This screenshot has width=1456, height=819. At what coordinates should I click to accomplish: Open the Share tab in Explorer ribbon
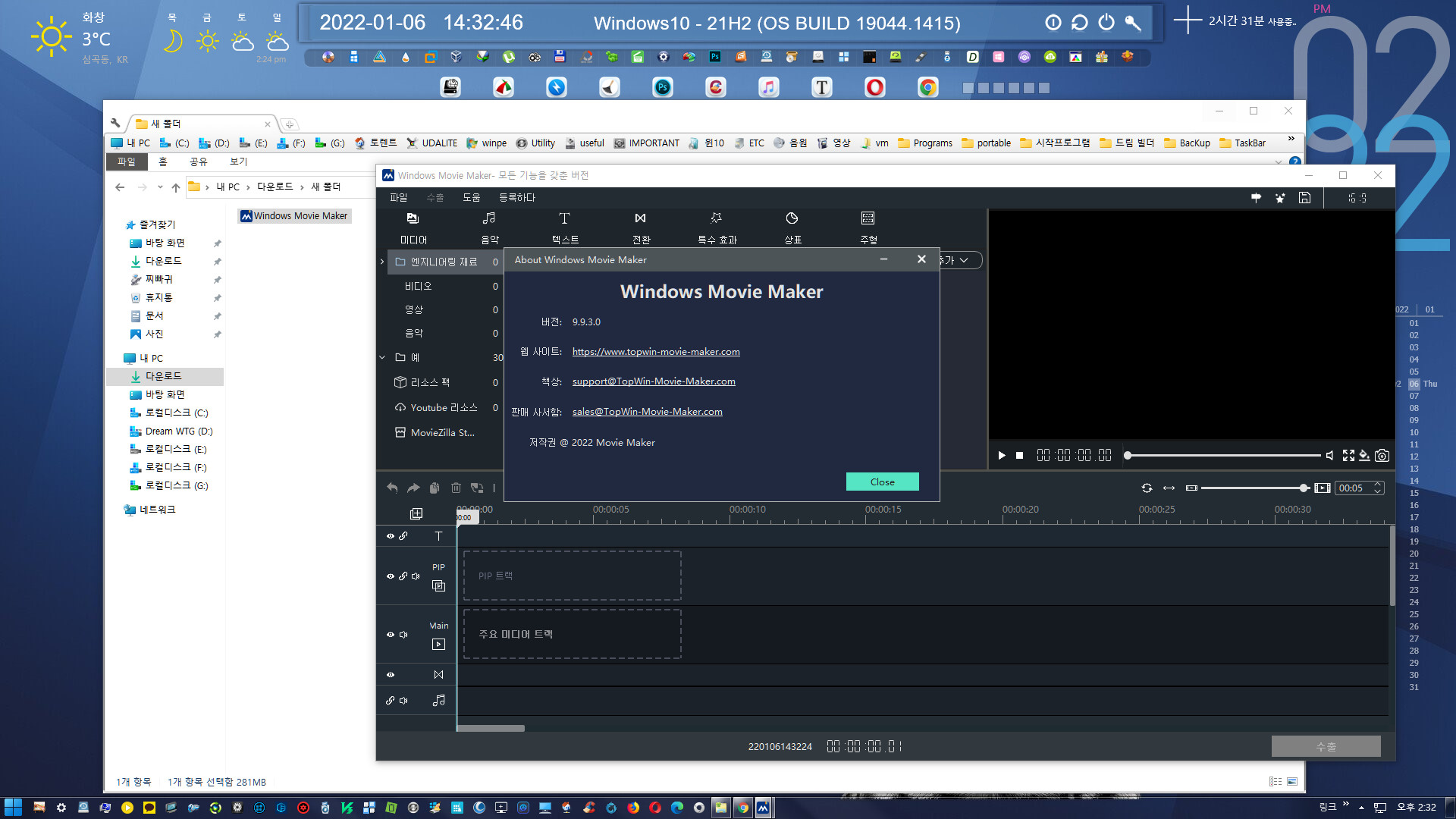click(198, 162)
